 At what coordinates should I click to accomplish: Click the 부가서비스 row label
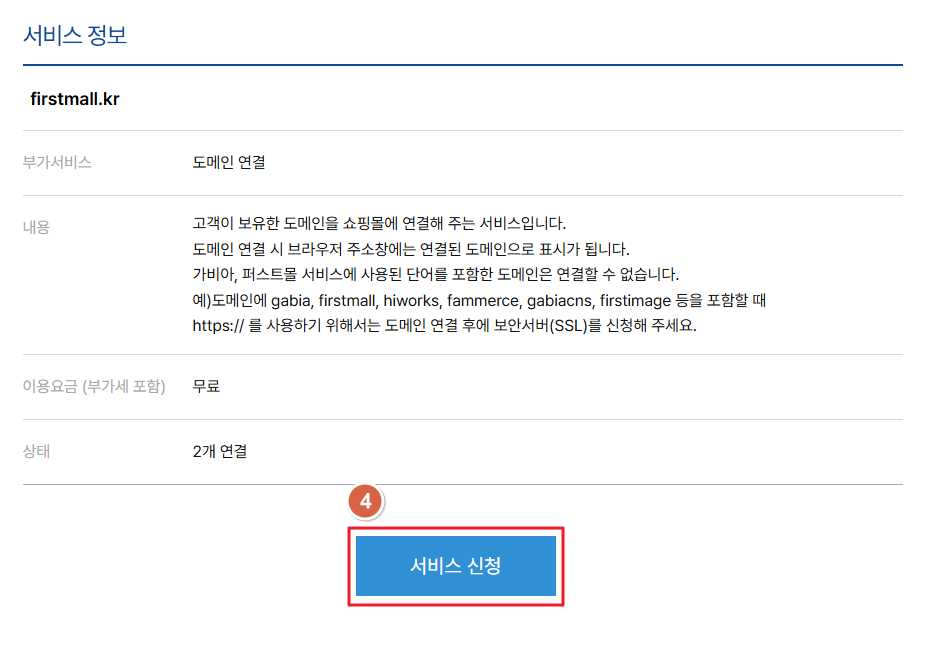[57, 162]
